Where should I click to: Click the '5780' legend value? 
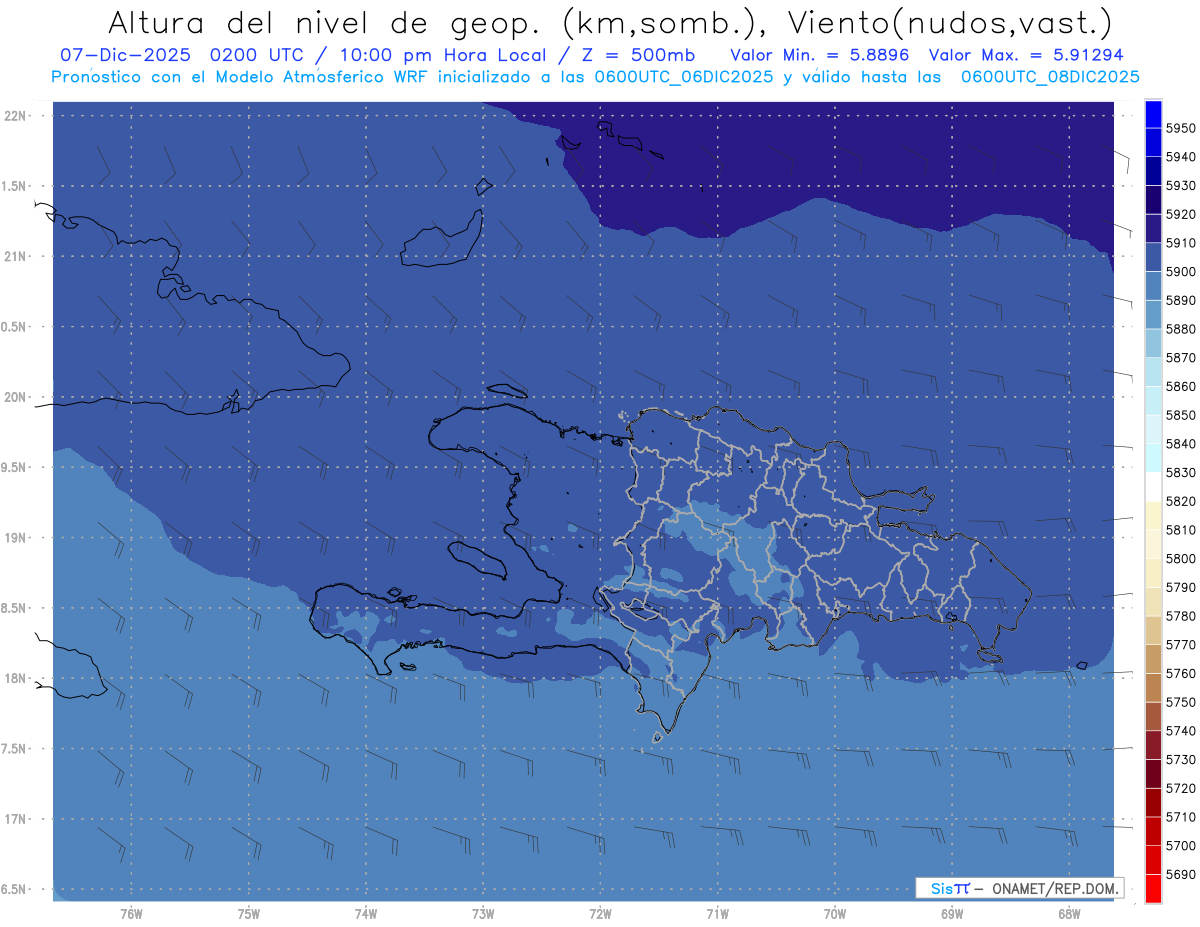[1180, 617]
